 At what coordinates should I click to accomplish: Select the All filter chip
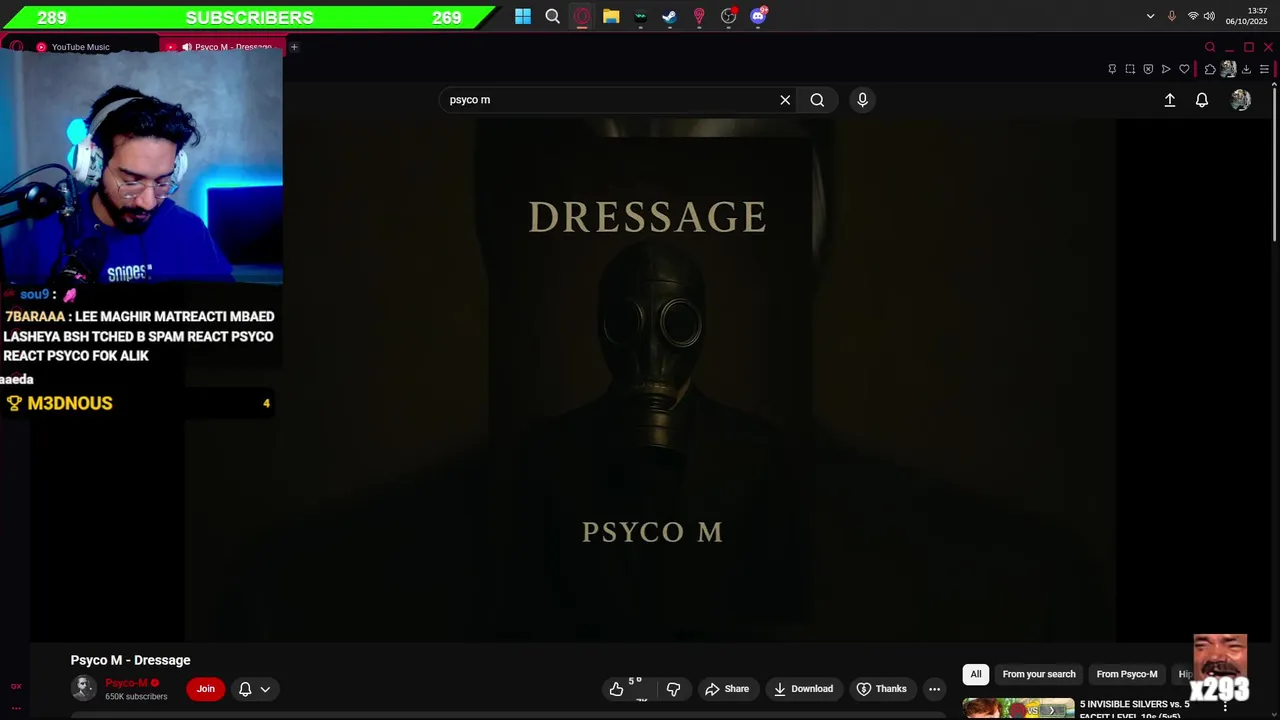pos(976,674)
